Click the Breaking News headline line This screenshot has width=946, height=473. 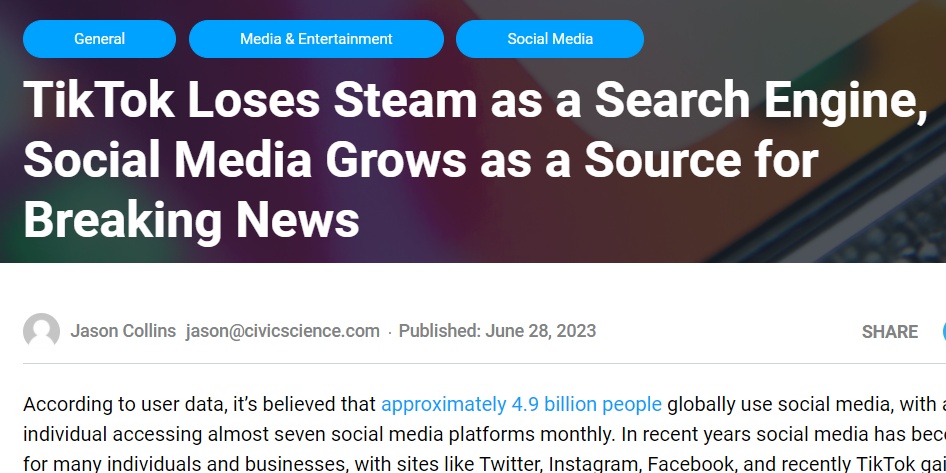[191, 220]
